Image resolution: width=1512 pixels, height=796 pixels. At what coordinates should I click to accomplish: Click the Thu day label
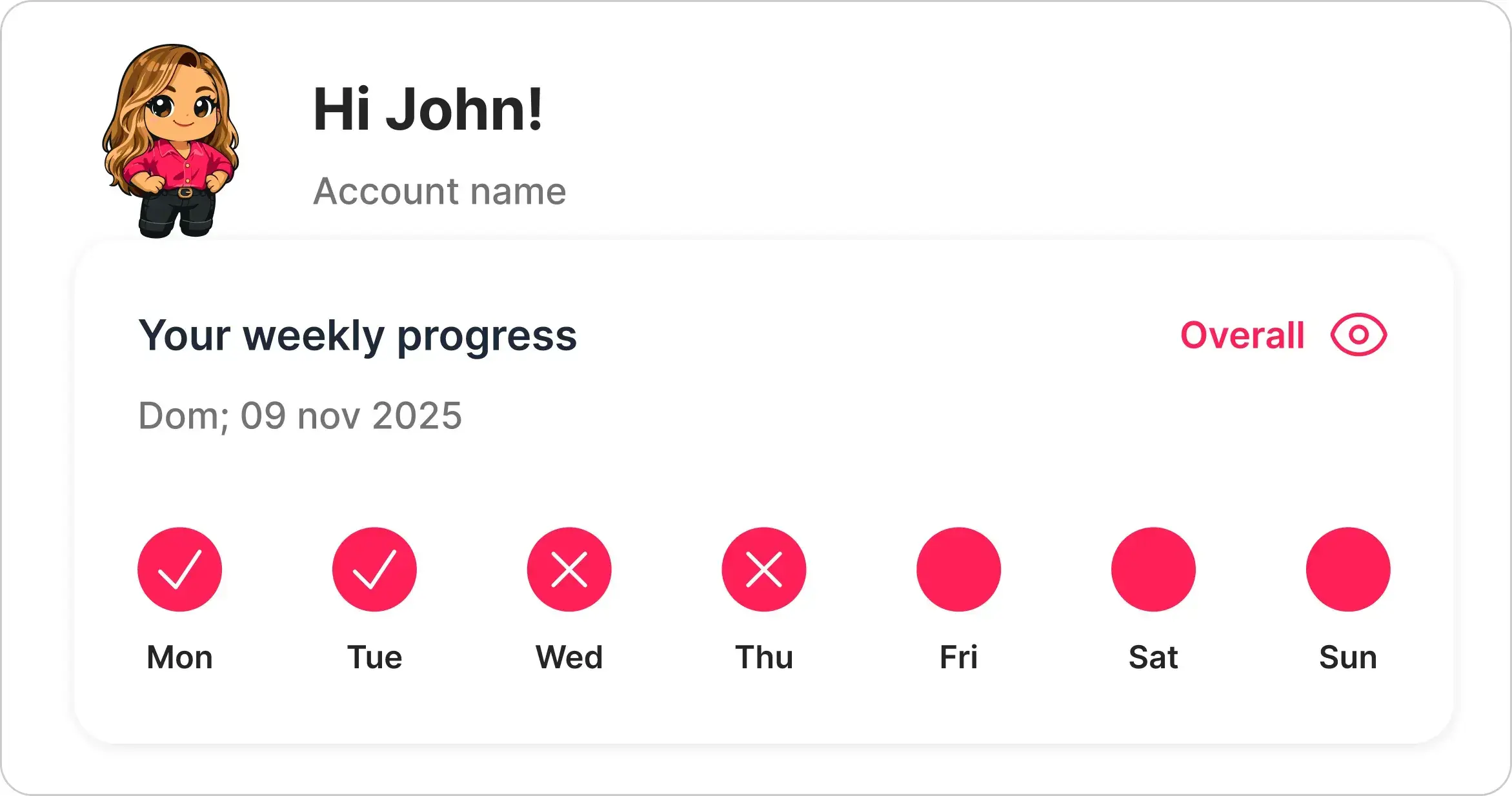[x=764, y=657]
